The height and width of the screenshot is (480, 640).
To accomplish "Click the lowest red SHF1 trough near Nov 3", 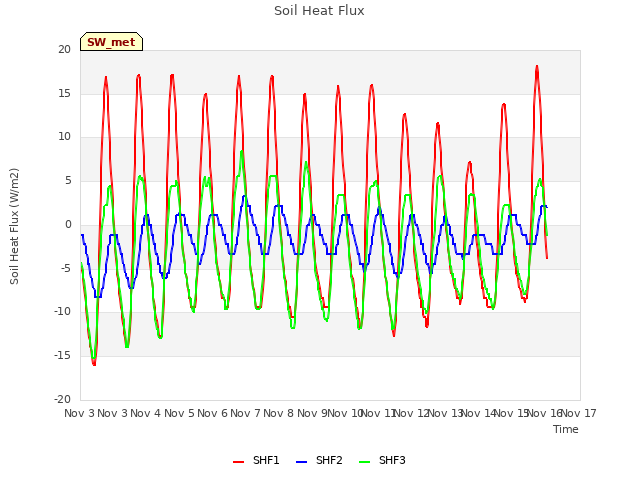I will tap(94, 364).
